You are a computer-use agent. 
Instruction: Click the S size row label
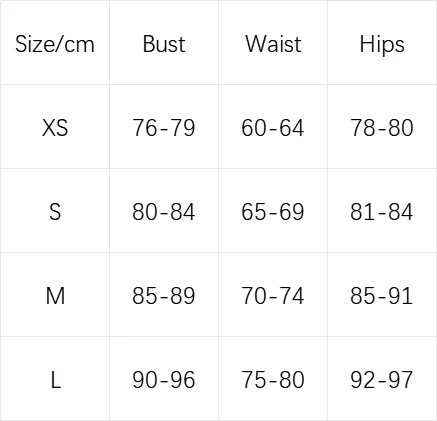[x=55, y=212]
